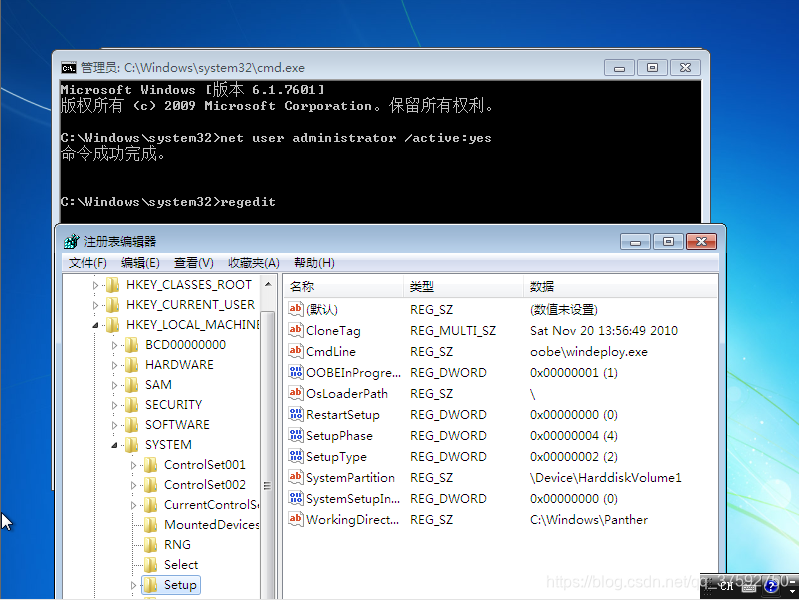799x600 pixels.
Task: Click the MountedDevices folder icon
Action: [x=150, y=525]
